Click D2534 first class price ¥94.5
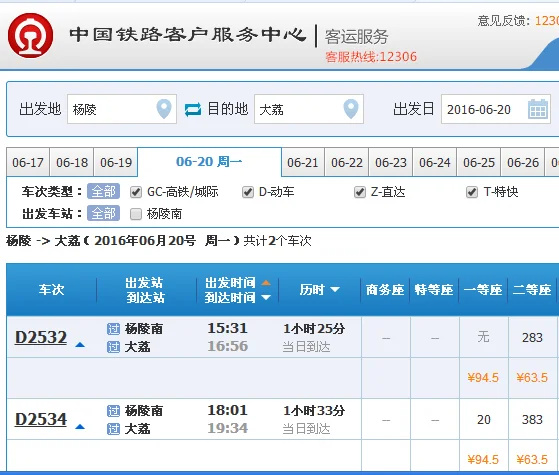The image size is (559, 475). click(x=483, y=460)
